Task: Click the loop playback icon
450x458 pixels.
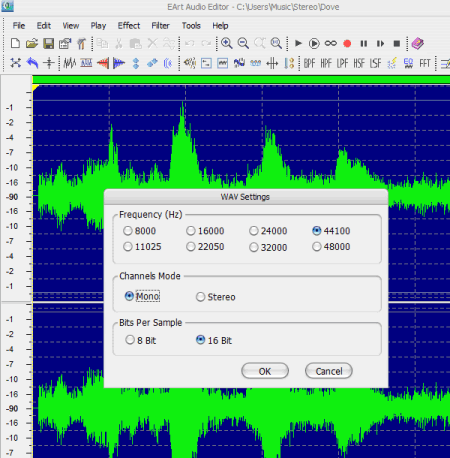Action: (331, 43)
